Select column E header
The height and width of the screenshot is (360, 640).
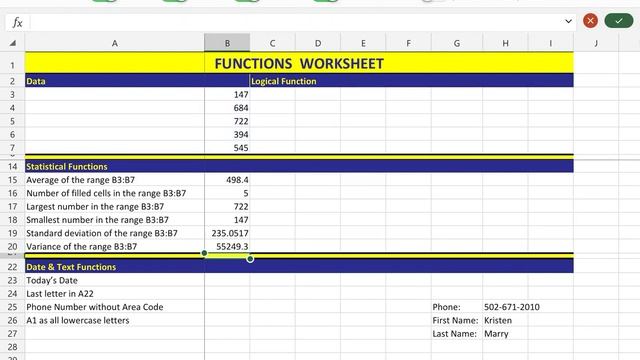tap(363, 43)
